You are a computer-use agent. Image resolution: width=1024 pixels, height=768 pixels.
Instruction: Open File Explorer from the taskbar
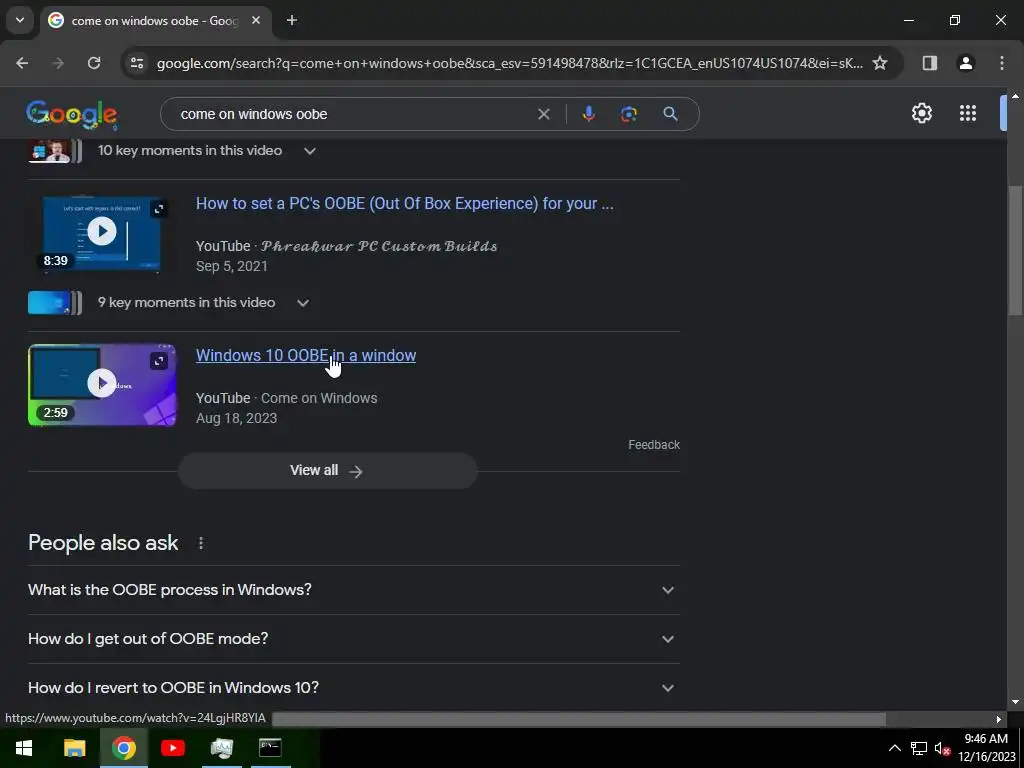point(74,748)
